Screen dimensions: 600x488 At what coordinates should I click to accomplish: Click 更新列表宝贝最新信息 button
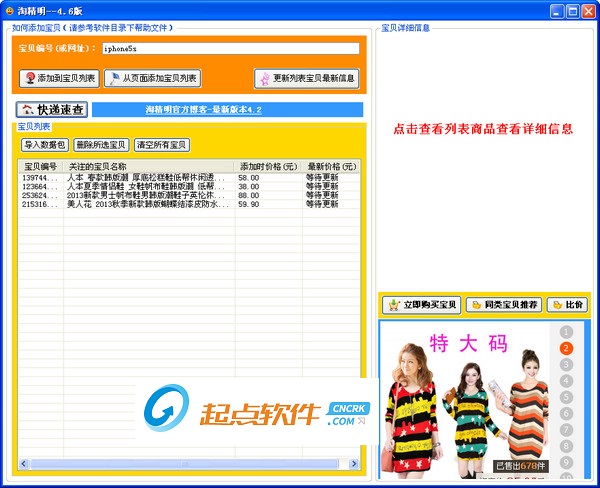tap(307, 78)
